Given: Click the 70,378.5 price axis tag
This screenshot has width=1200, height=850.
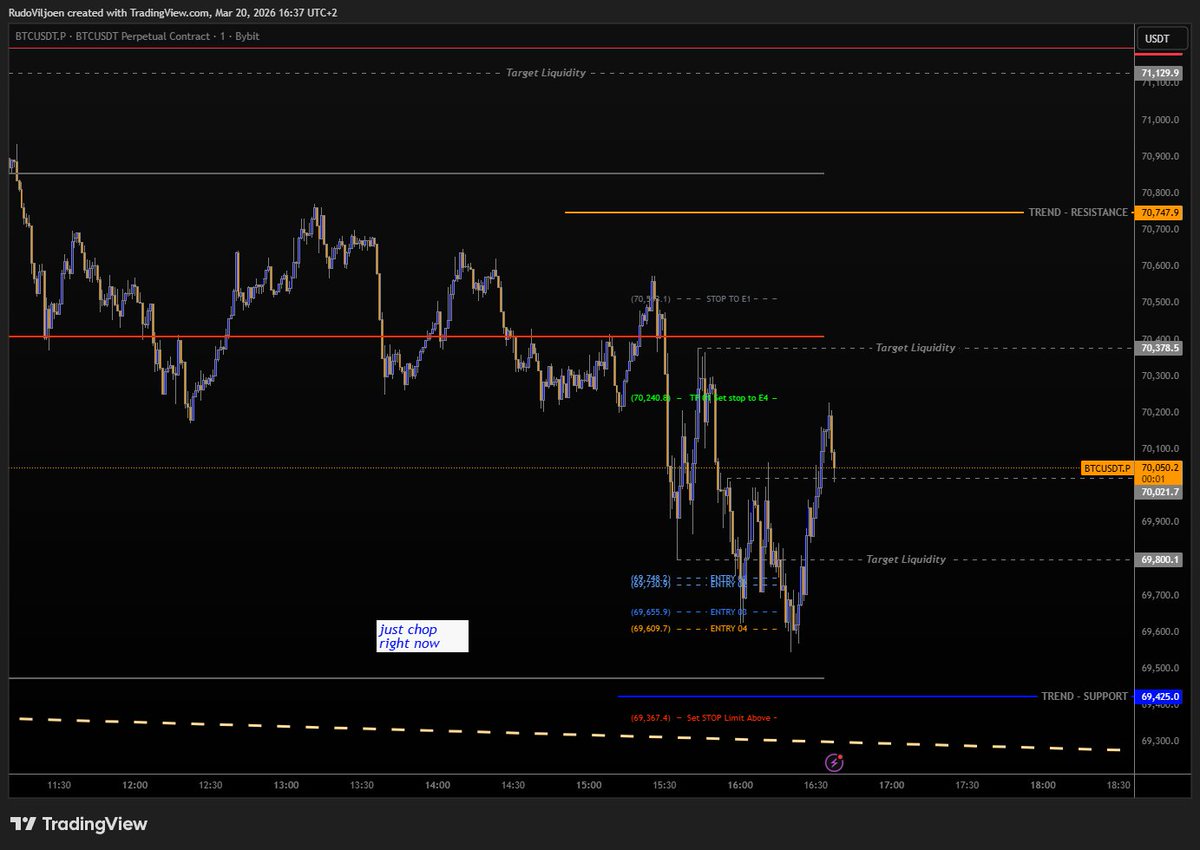Looking at the screenshot, I should [1160, 348].
